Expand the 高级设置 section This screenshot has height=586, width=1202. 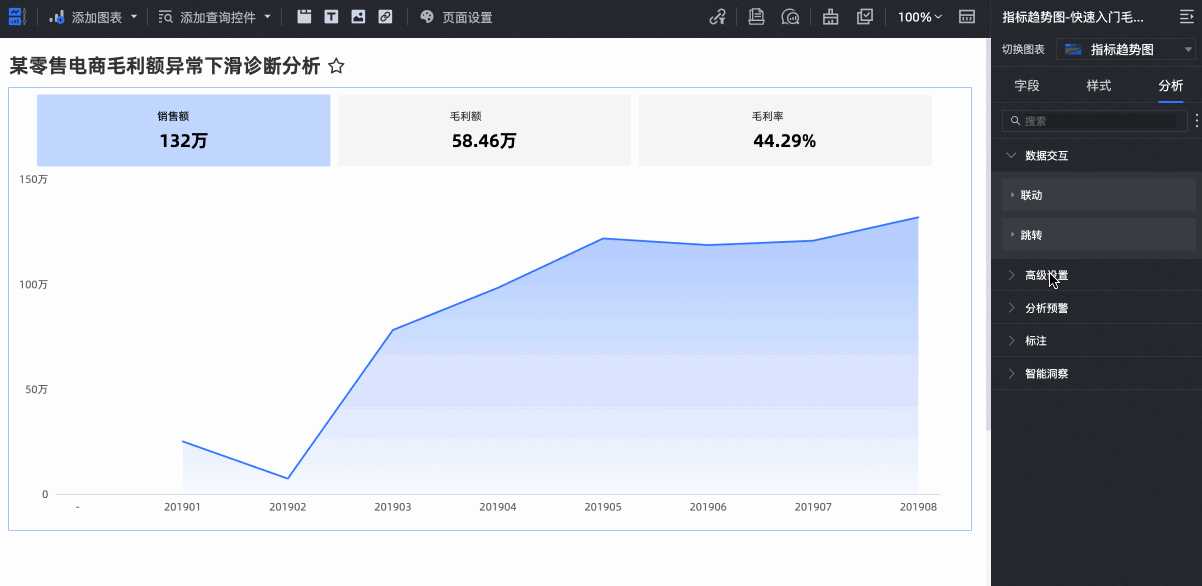pos(1096,275)
